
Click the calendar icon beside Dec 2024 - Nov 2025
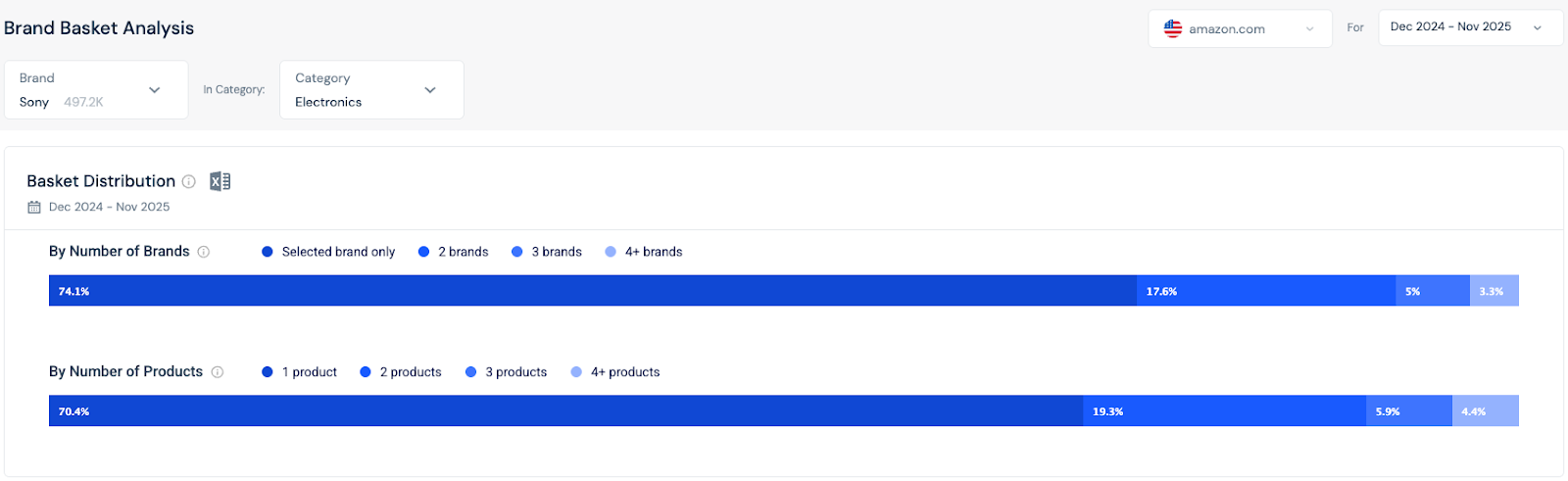34,207
